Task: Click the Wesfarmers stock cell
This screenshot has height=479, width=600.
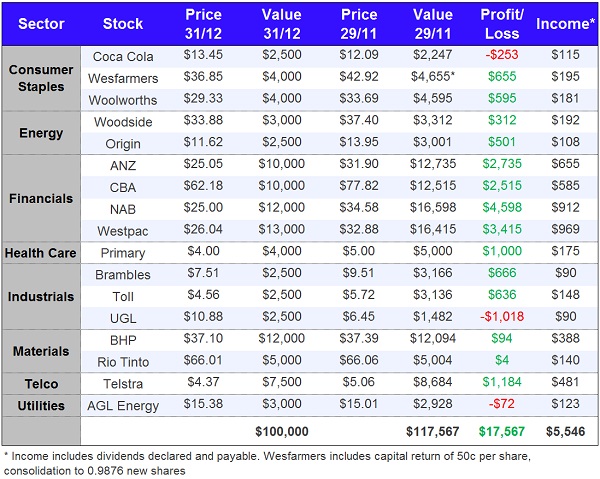Action: 123,78
